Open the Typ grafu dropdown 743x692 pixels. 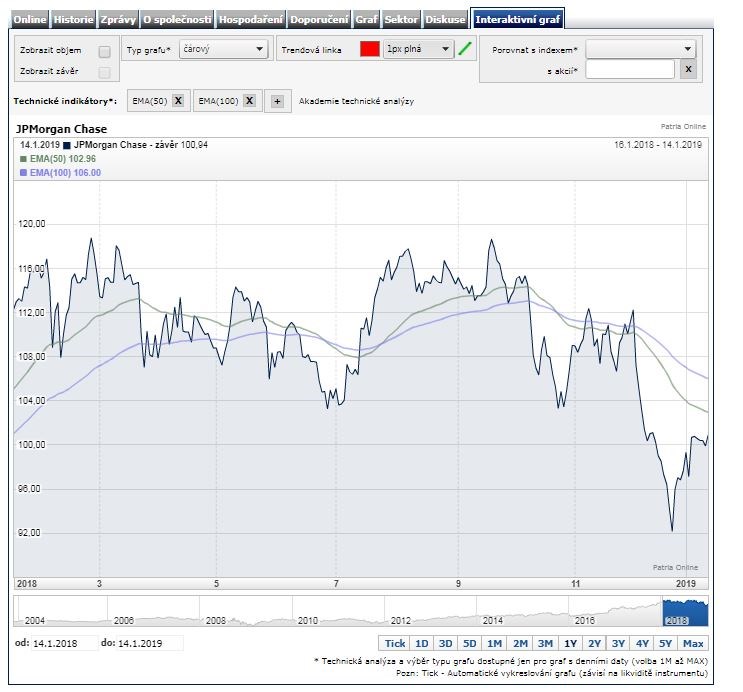223,49
